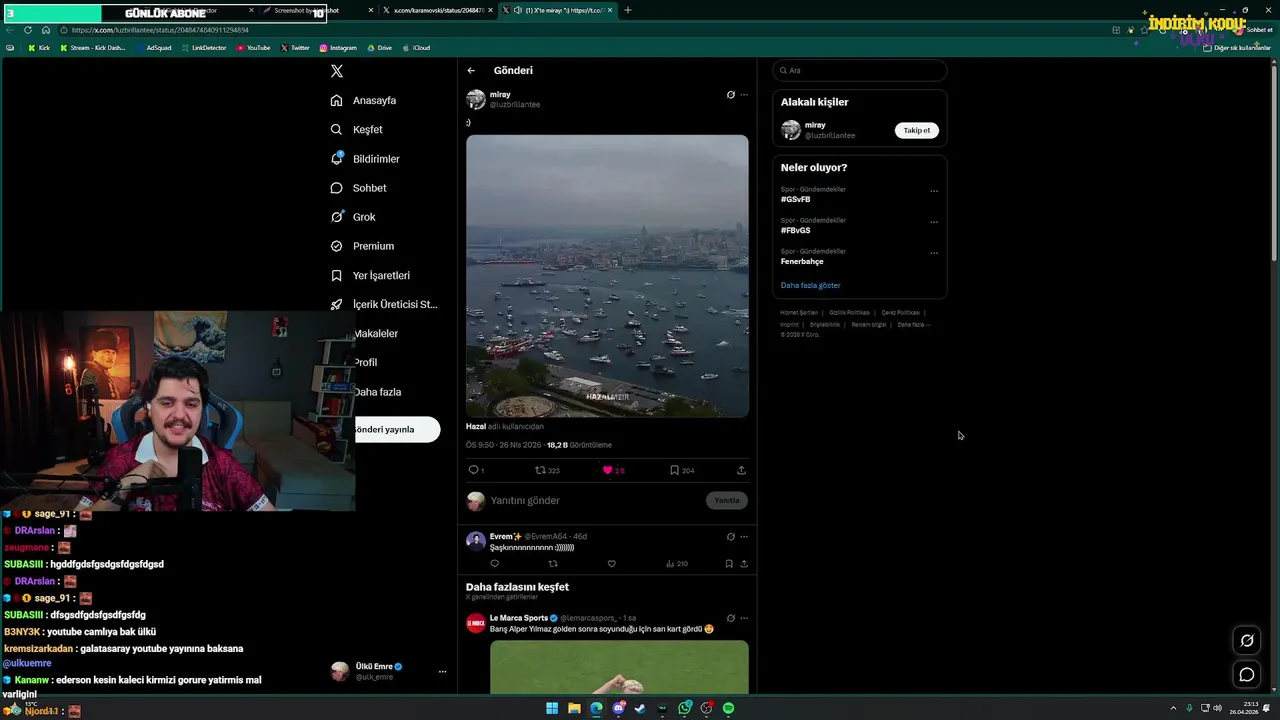Like Evrem's comment

point(612,564)
